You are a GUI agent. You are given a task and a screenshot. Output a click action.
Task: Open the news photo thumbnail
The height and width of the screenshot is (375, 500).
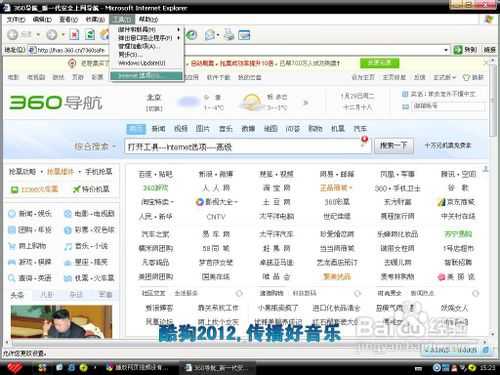click(61, 322)
